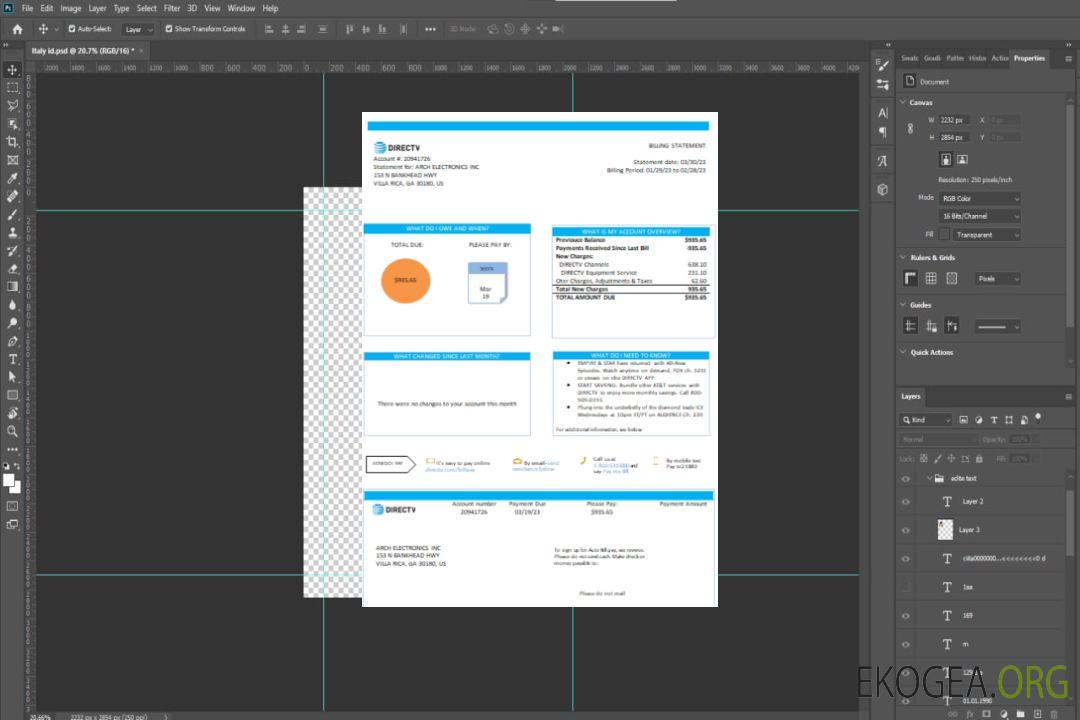Open the 16 Bits/Channel dropdown
1080x720 pixels.
coord(979,216)
